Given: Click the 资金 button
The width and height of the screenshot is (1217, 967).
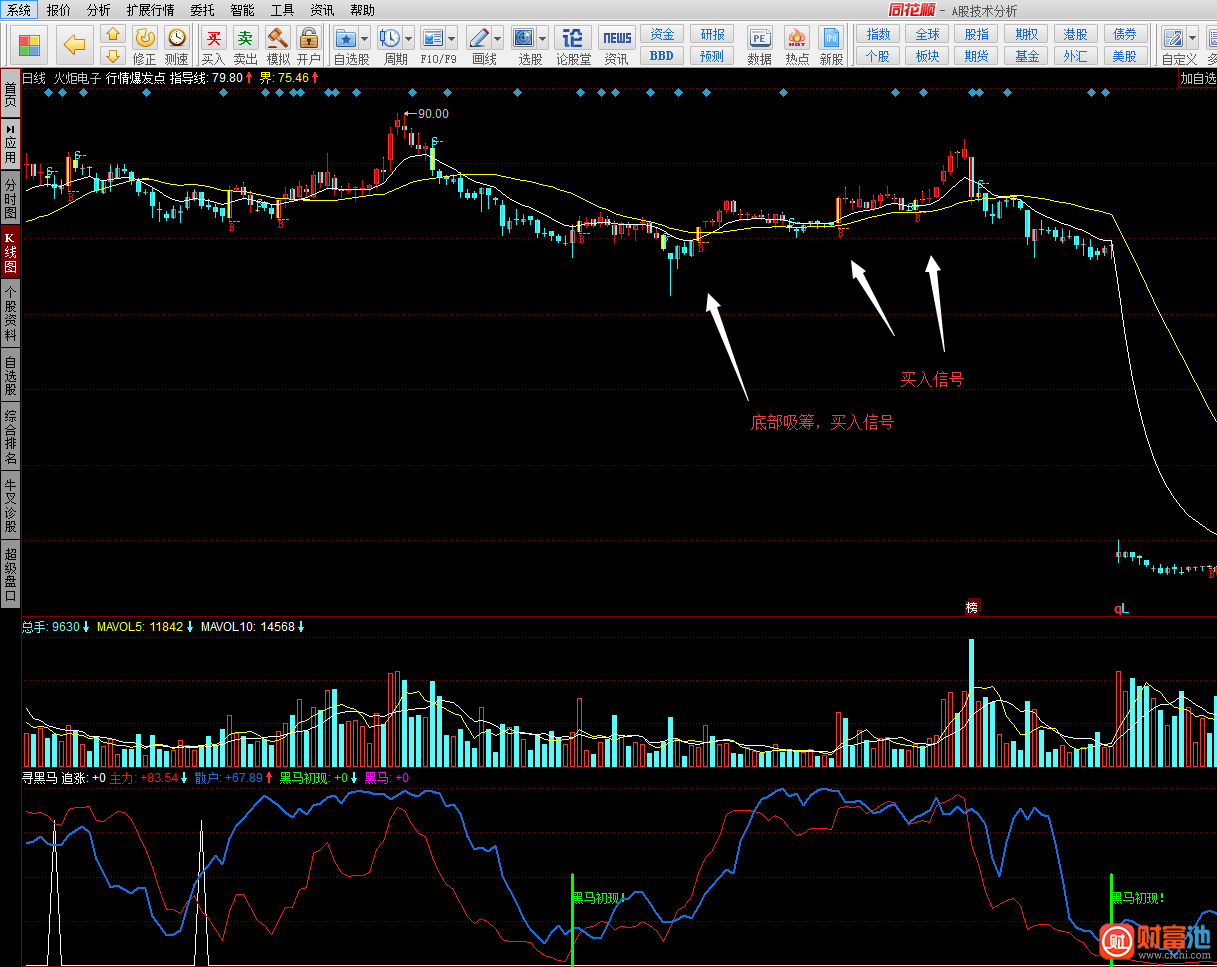Looking at the screenshot, I should tap(662, 34).
